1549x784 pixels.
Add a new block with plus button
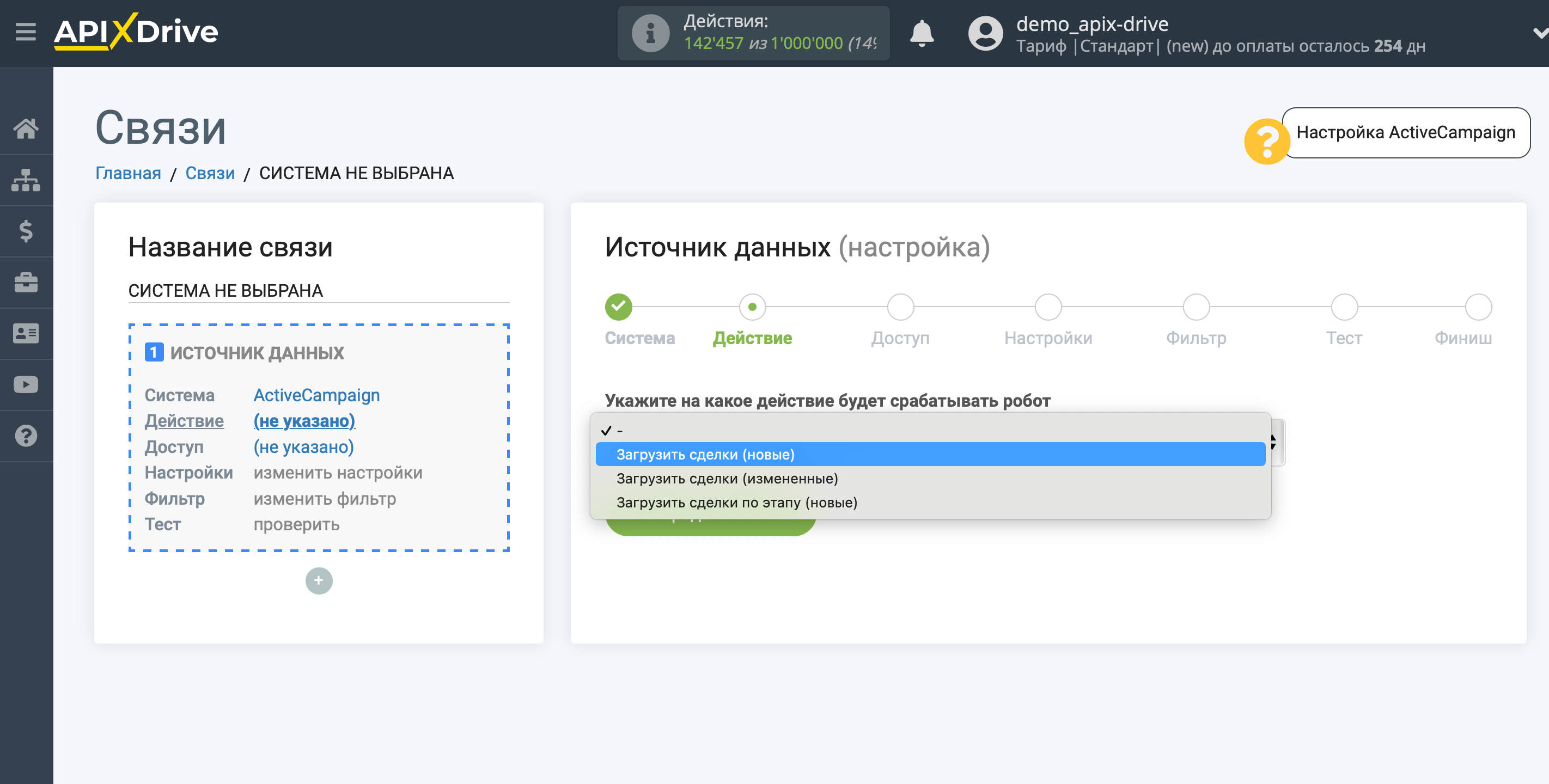coord(319,580)
